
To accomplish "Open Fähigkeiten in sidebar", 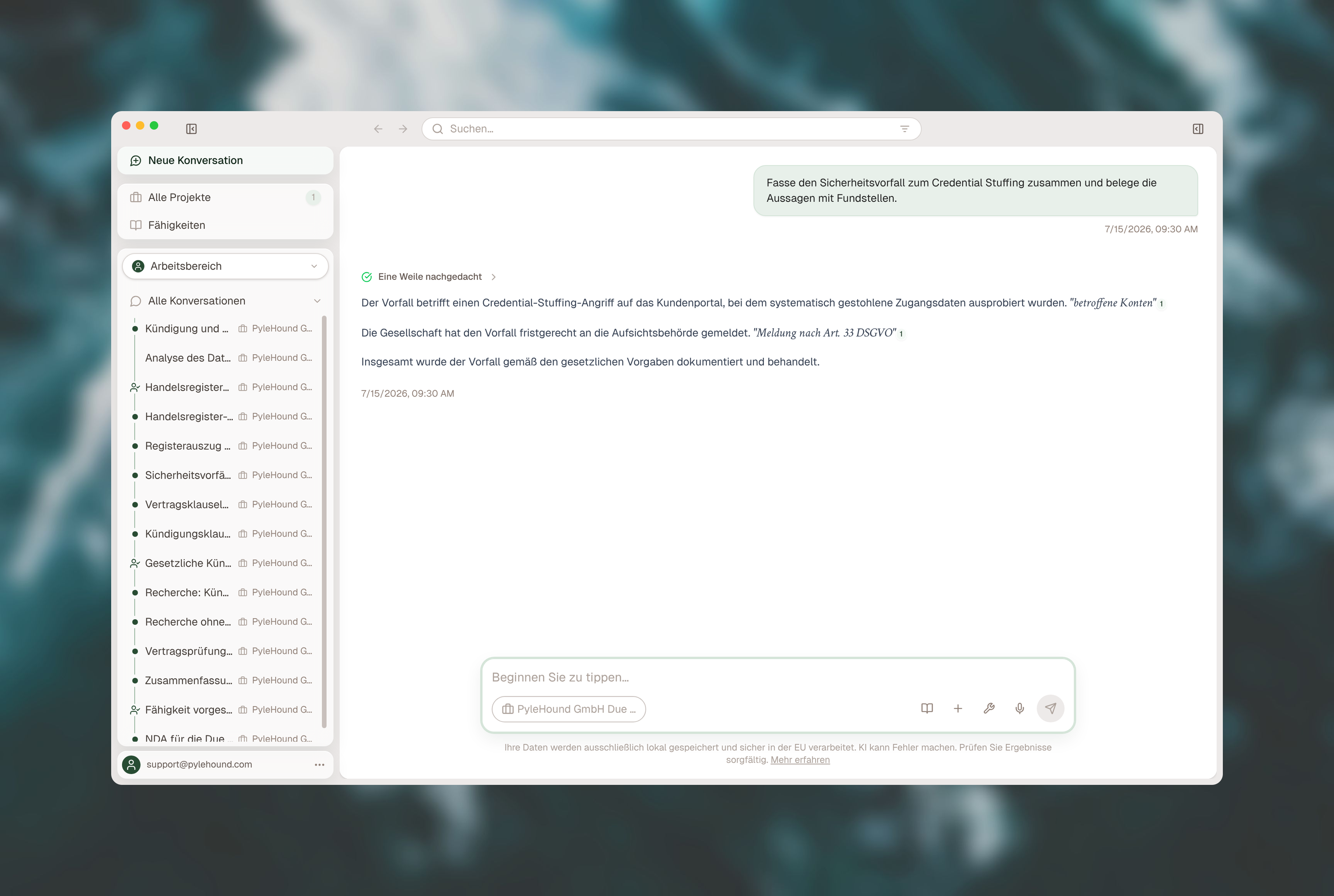I will point(225,225).
